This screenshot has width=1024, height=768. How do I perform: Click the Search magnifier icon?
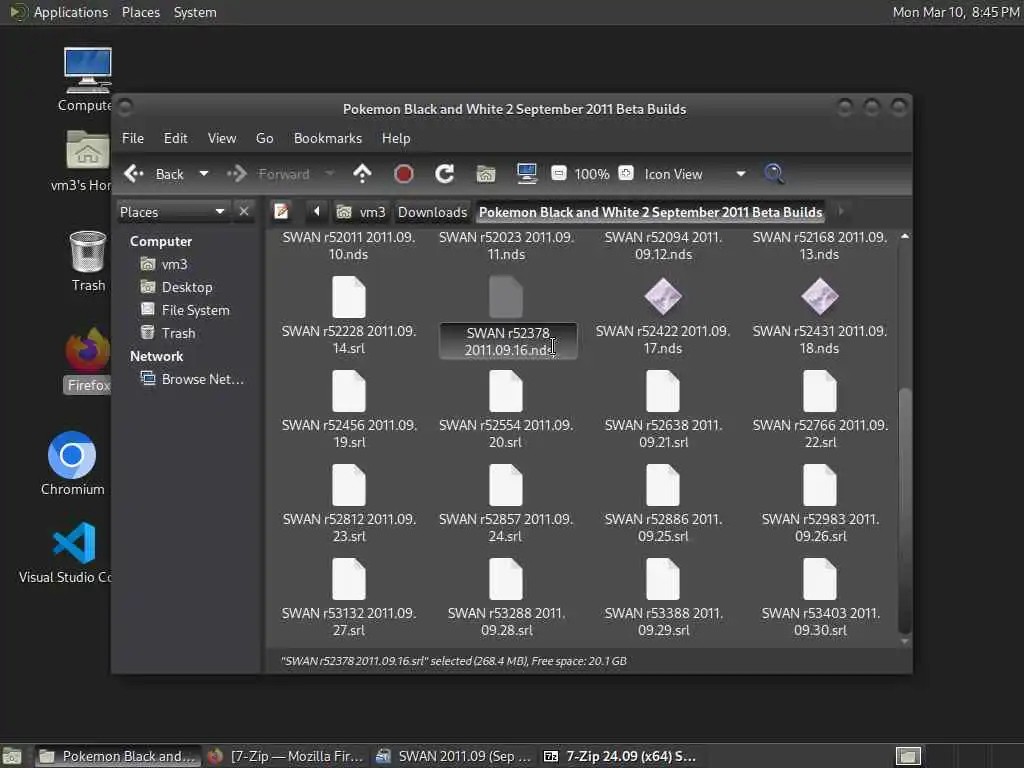tap(774, 174)
